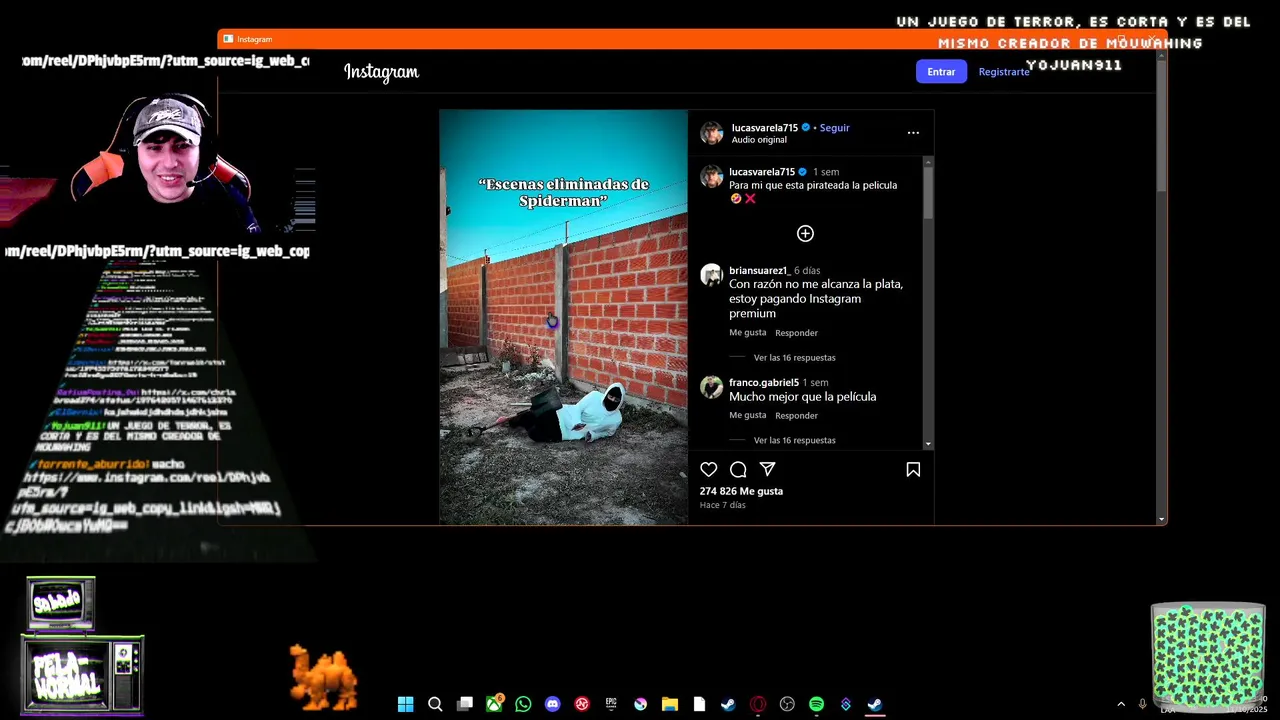Open the white document icon on the taskbar
1280x720 pixels.
[699, 704]
